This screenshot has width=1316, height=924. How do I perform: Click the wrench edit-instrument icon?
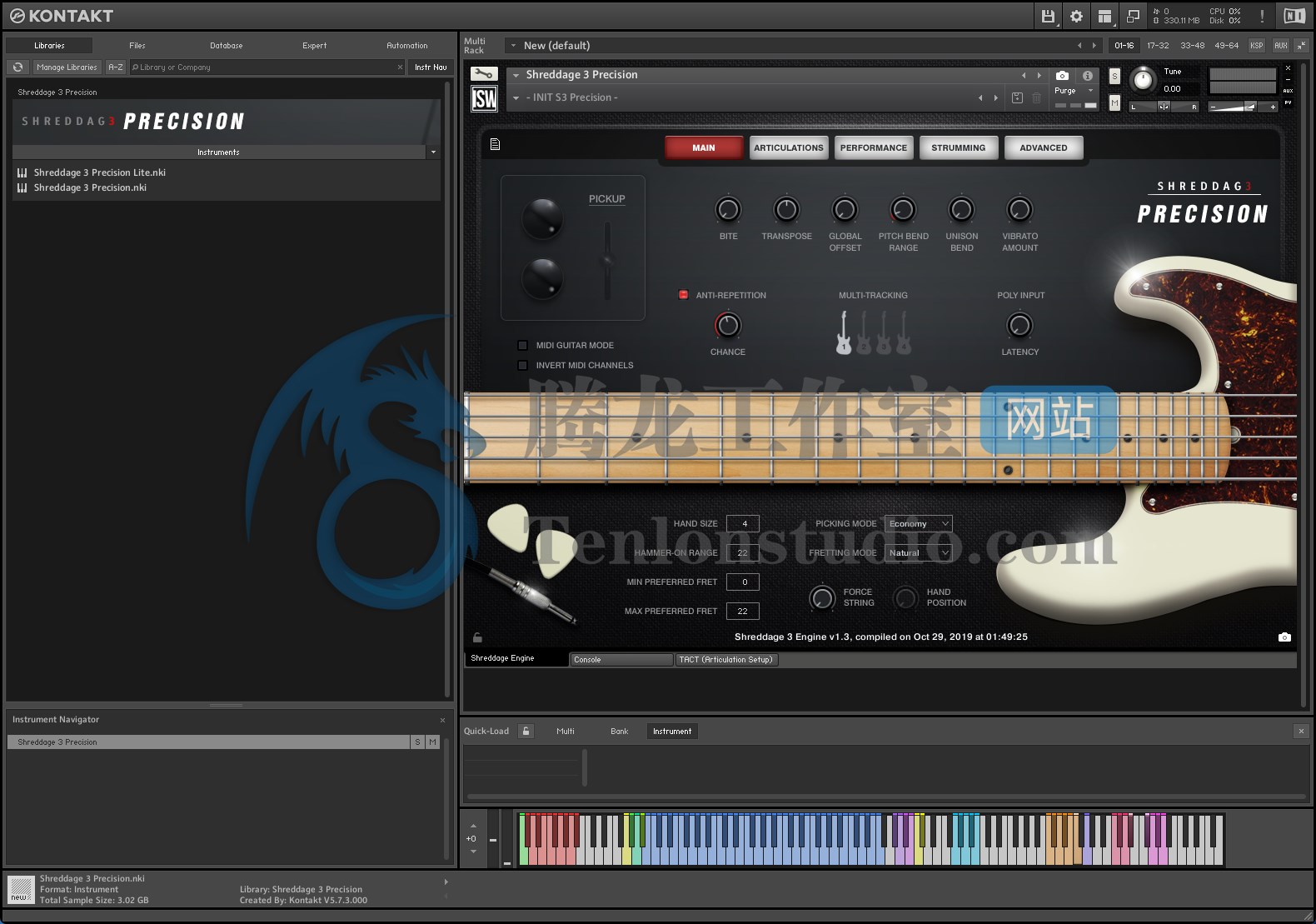484,74
